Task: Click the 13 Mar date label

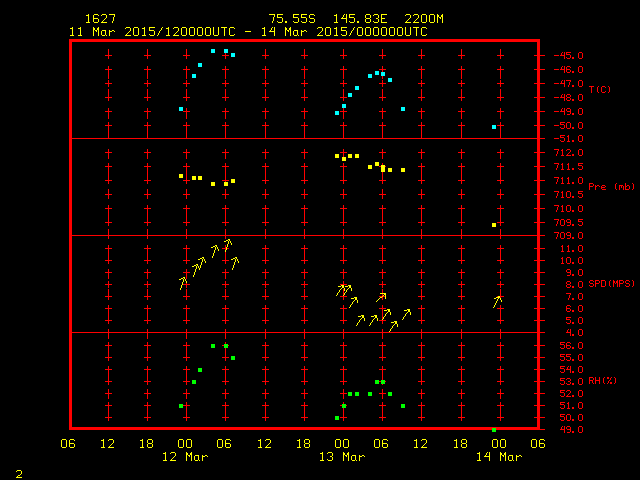Action: pos(342,457)
